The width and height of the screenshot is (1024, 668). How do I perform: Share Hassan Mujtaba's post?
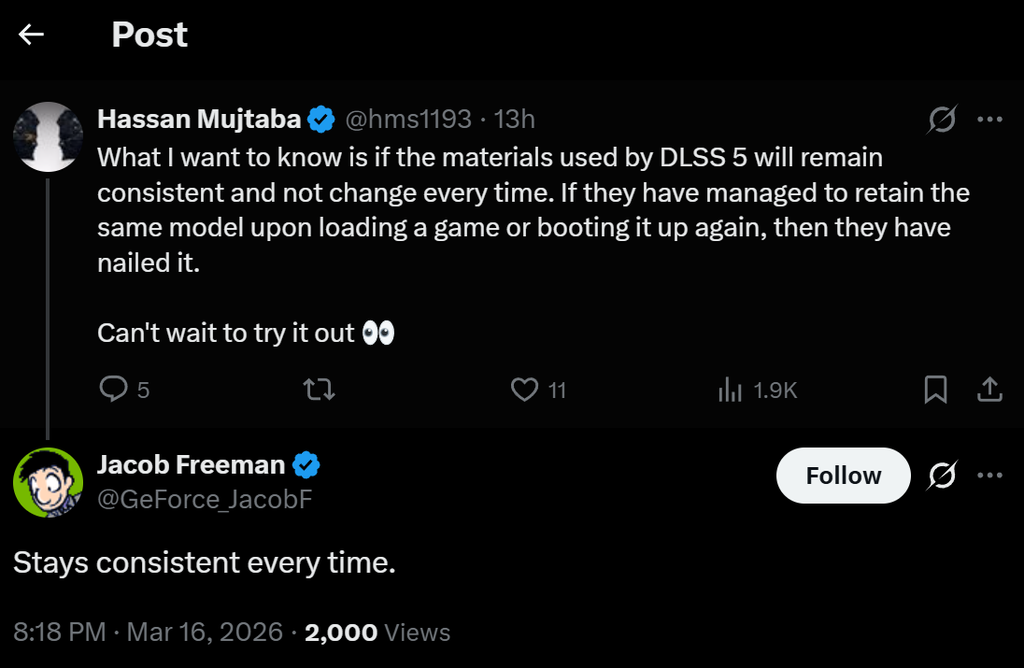(989, 389)
